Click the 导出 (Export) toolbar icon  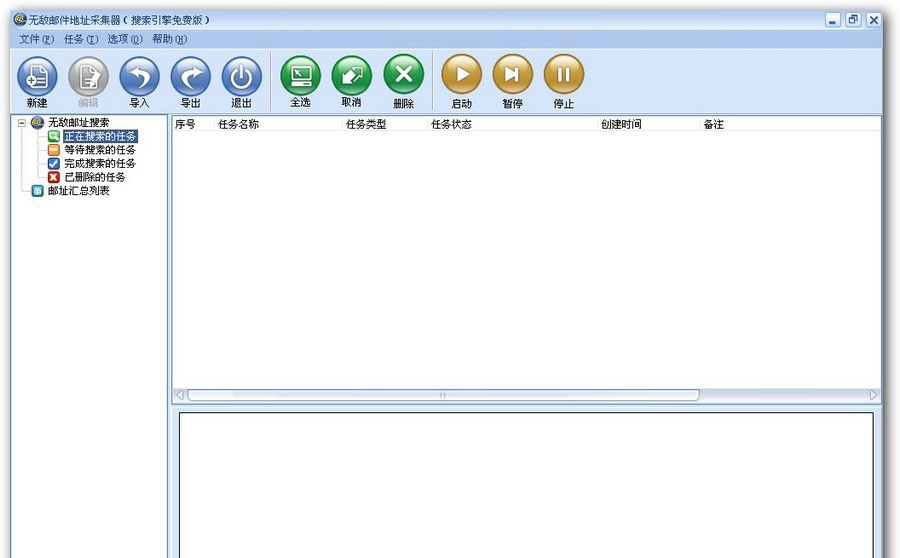[190, 77]
